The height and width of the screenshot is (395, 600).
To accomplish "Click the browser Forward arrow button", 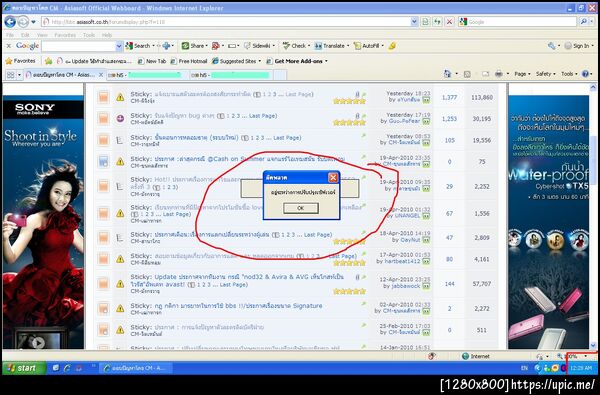I will coord(23,22).
